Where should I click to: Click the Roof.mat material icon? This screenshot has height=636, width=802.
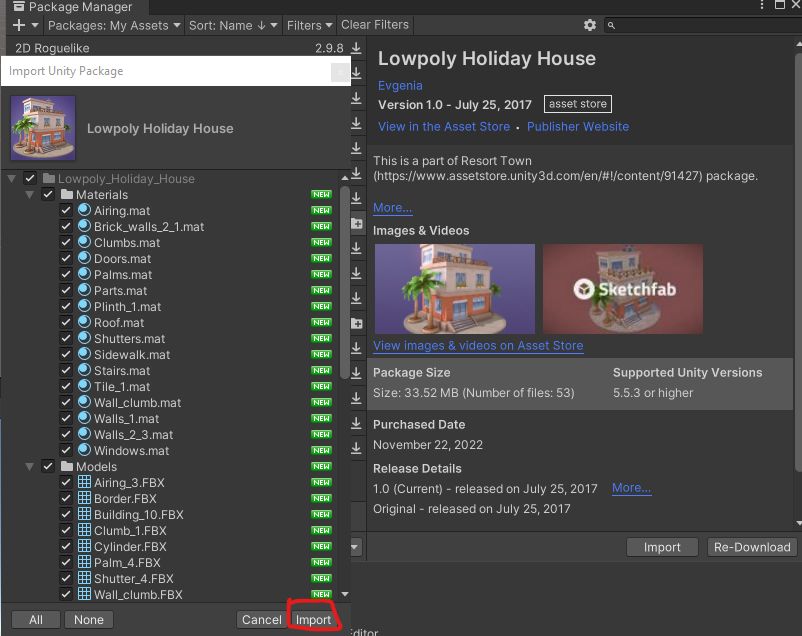84,322
